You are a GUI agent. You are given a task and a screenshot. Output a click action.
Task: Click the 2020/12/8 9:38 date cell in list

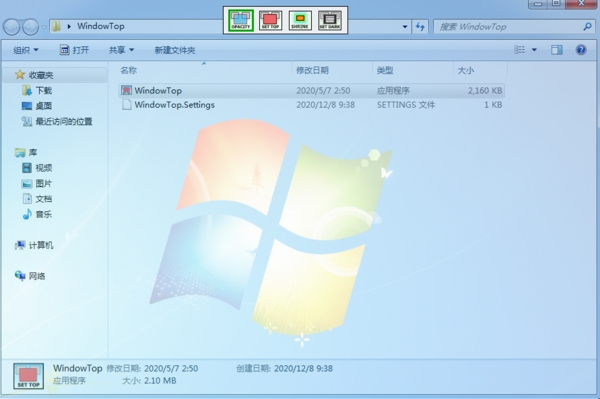(x=325, y=105)
